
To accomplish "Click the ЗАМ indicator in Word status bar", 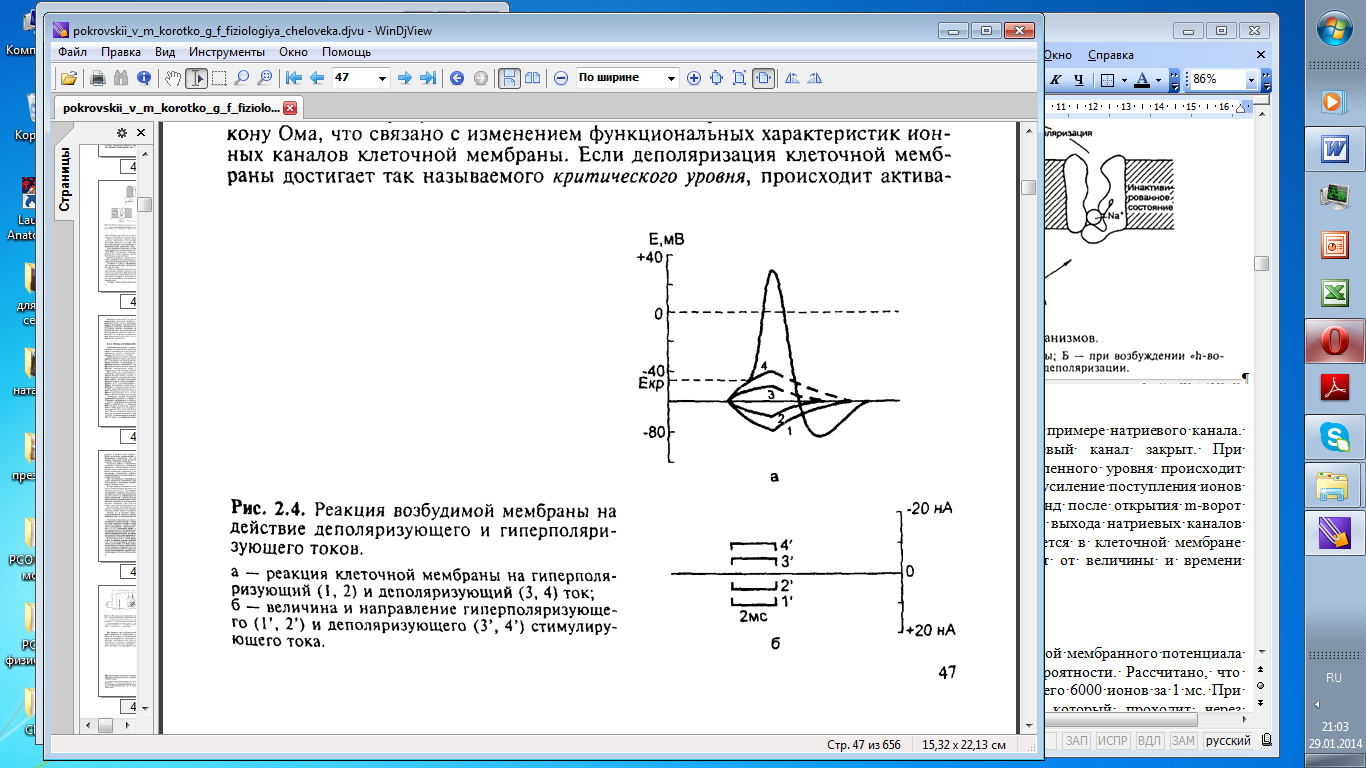I will click(1183, 740).
